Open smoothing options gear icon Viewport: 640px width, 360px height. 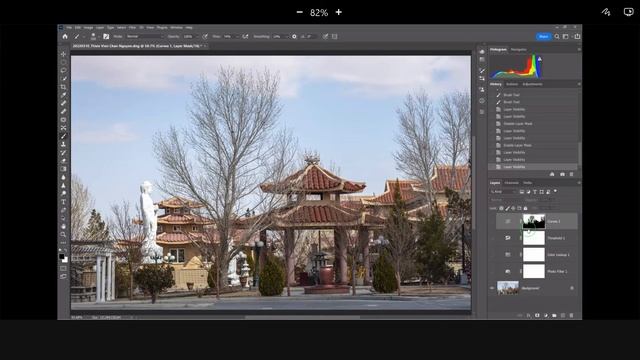pos(294,36)
